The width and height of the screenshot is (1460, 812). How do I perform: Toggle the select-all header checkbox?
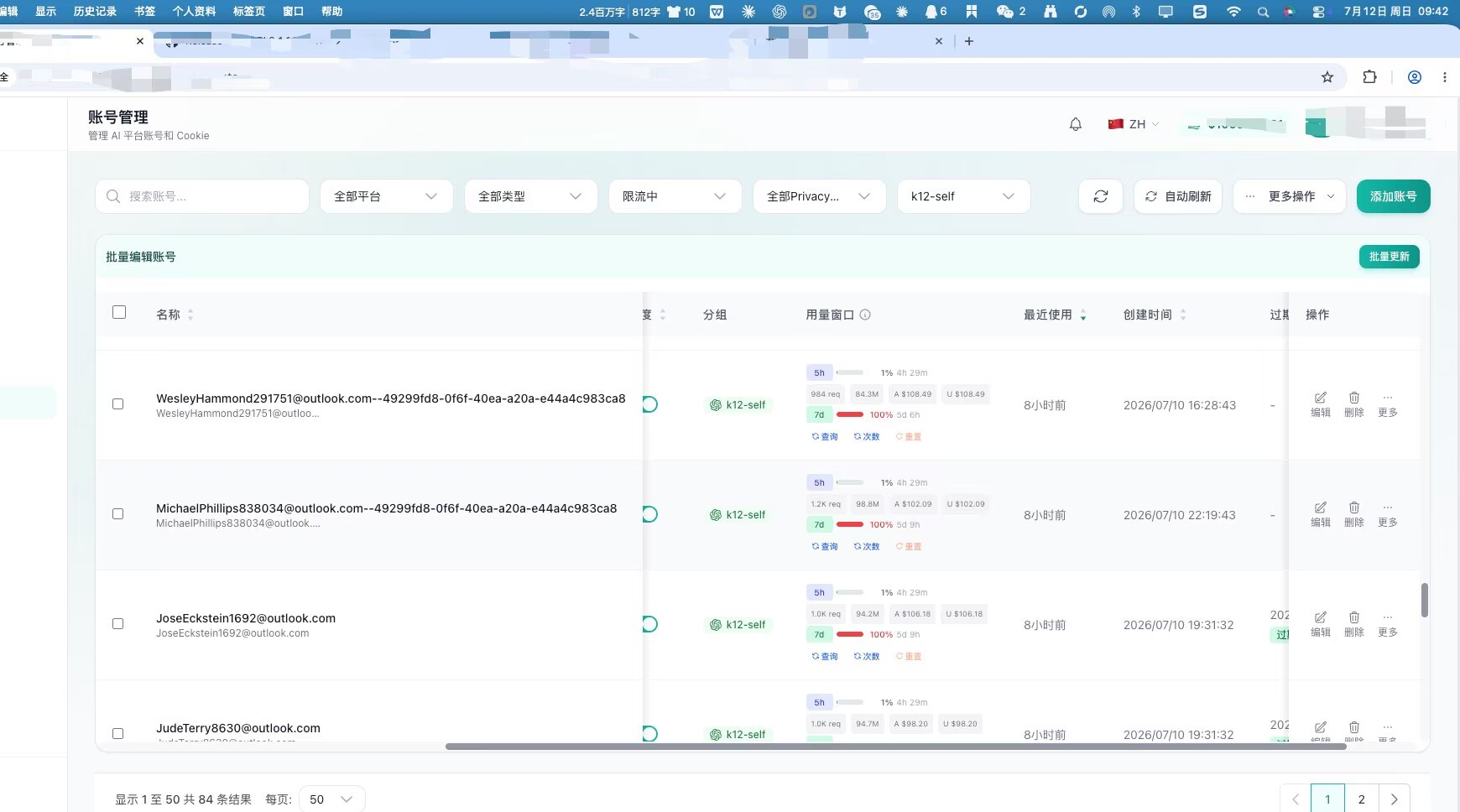coord(119,312)
